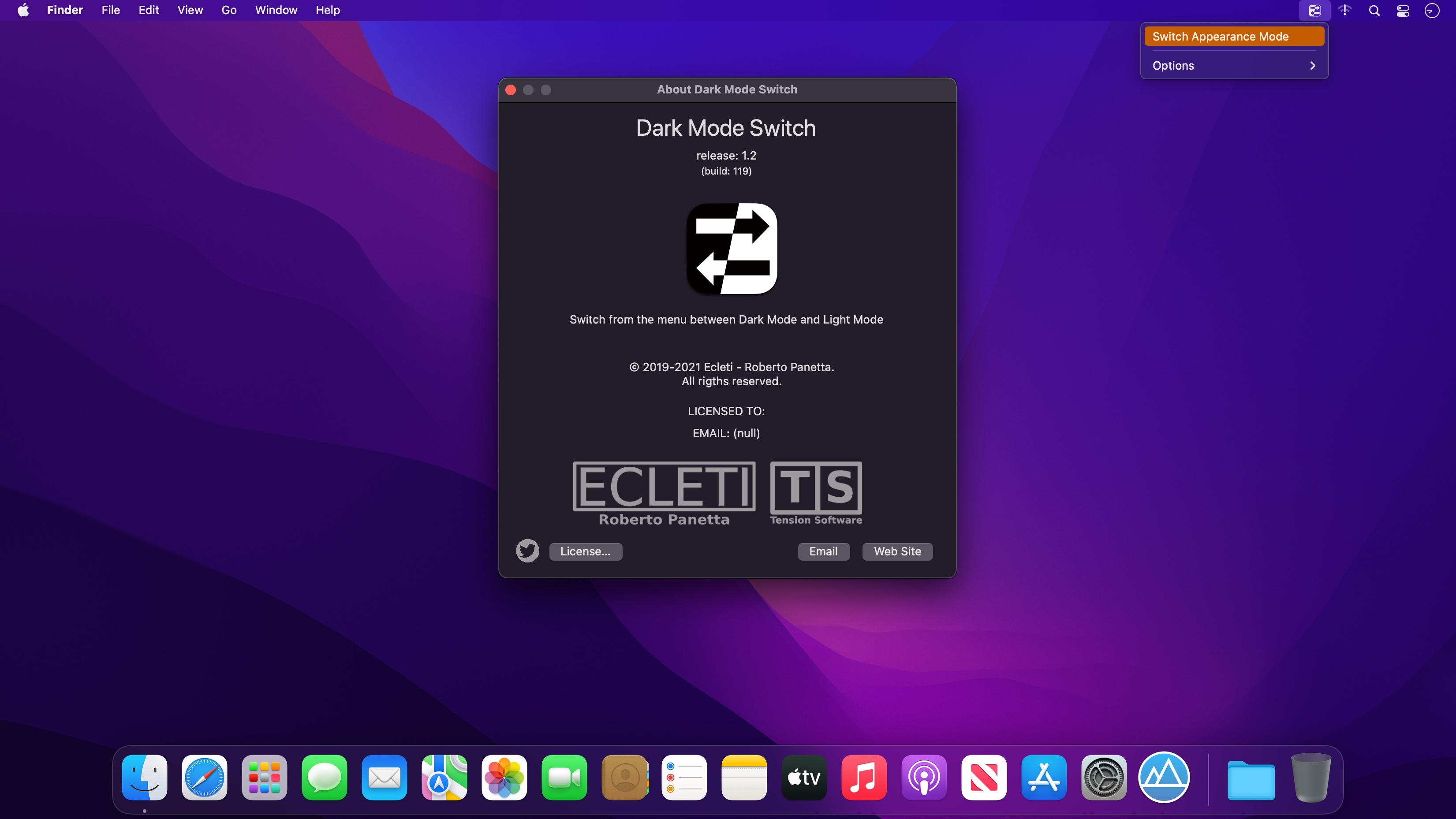Image resolution: width=1456 pixels, height=819 pixels.
Task: Open Messages from the Dock
Action: point(325,778)
